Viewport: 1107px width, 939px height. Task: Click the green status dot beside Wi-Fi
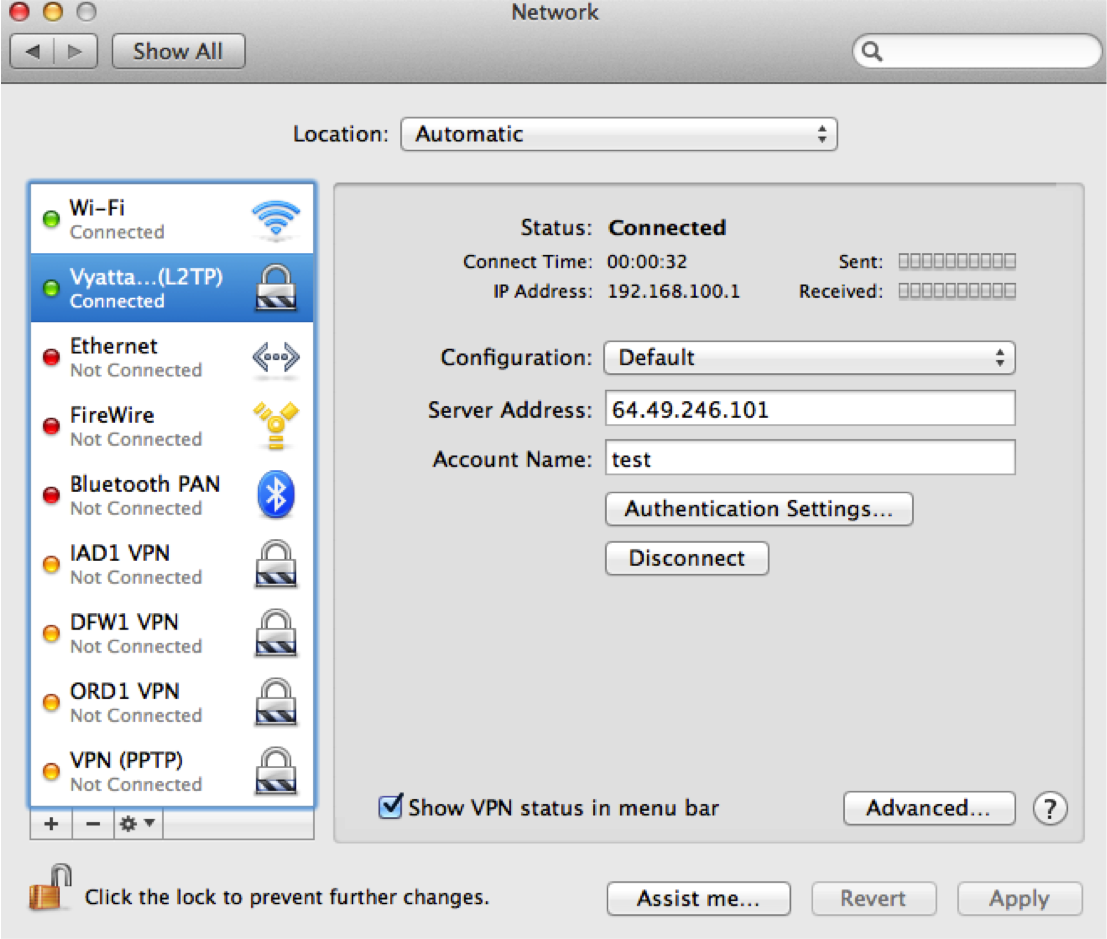click(x=51, y=219)
